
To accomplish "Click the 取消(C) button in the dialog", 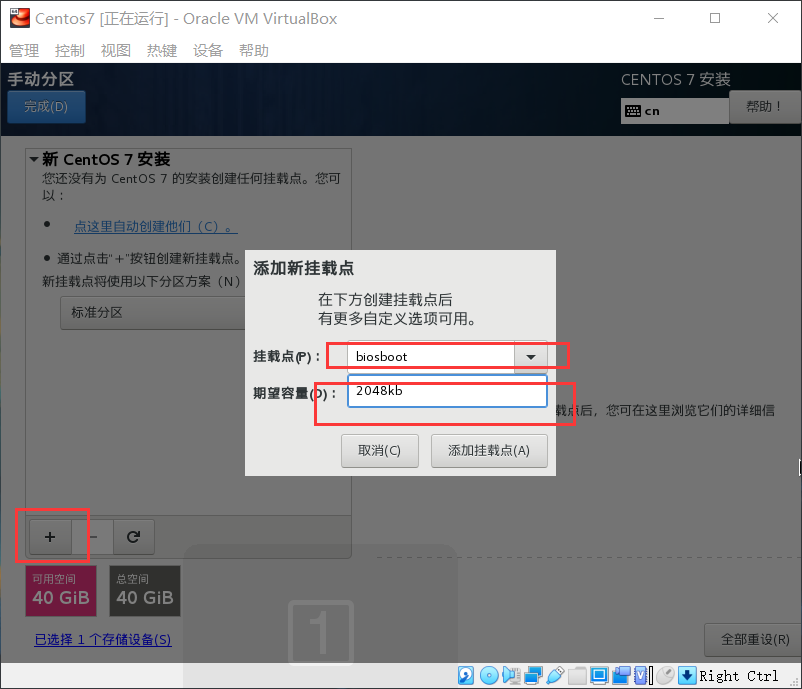I will tap(380, 450).
